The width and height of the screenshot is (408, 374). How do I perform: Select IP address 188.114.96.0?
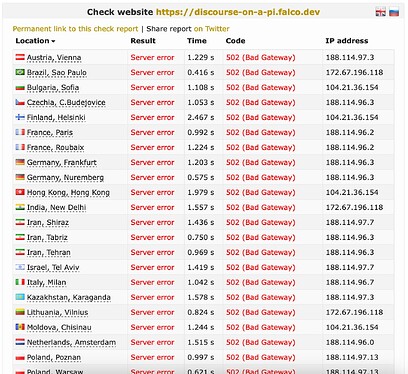(x=350, y=343)
